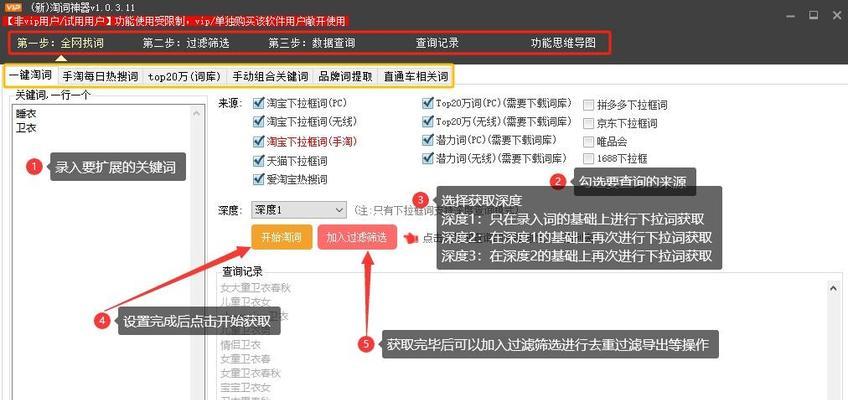Open the 深度 dropdown showing 深度1
The height and width of the screenshot is (400, 848).
click(299, 209)
